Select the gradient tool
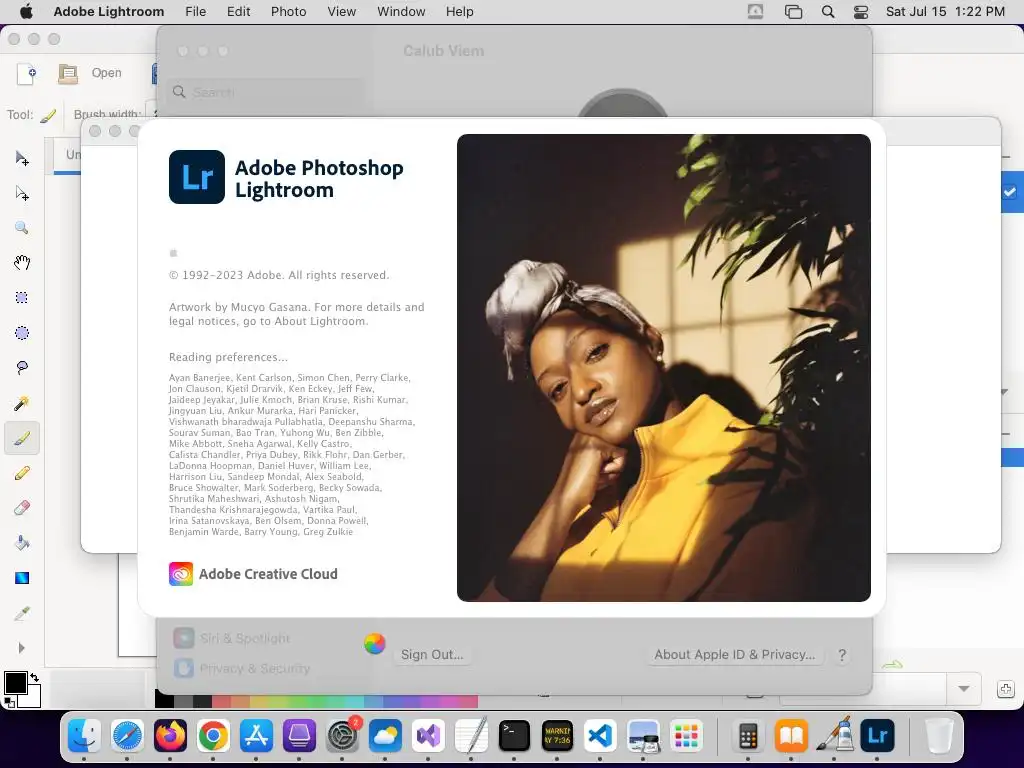The image size is (1024, 768). pyautogui.click(x=22, y=578)
